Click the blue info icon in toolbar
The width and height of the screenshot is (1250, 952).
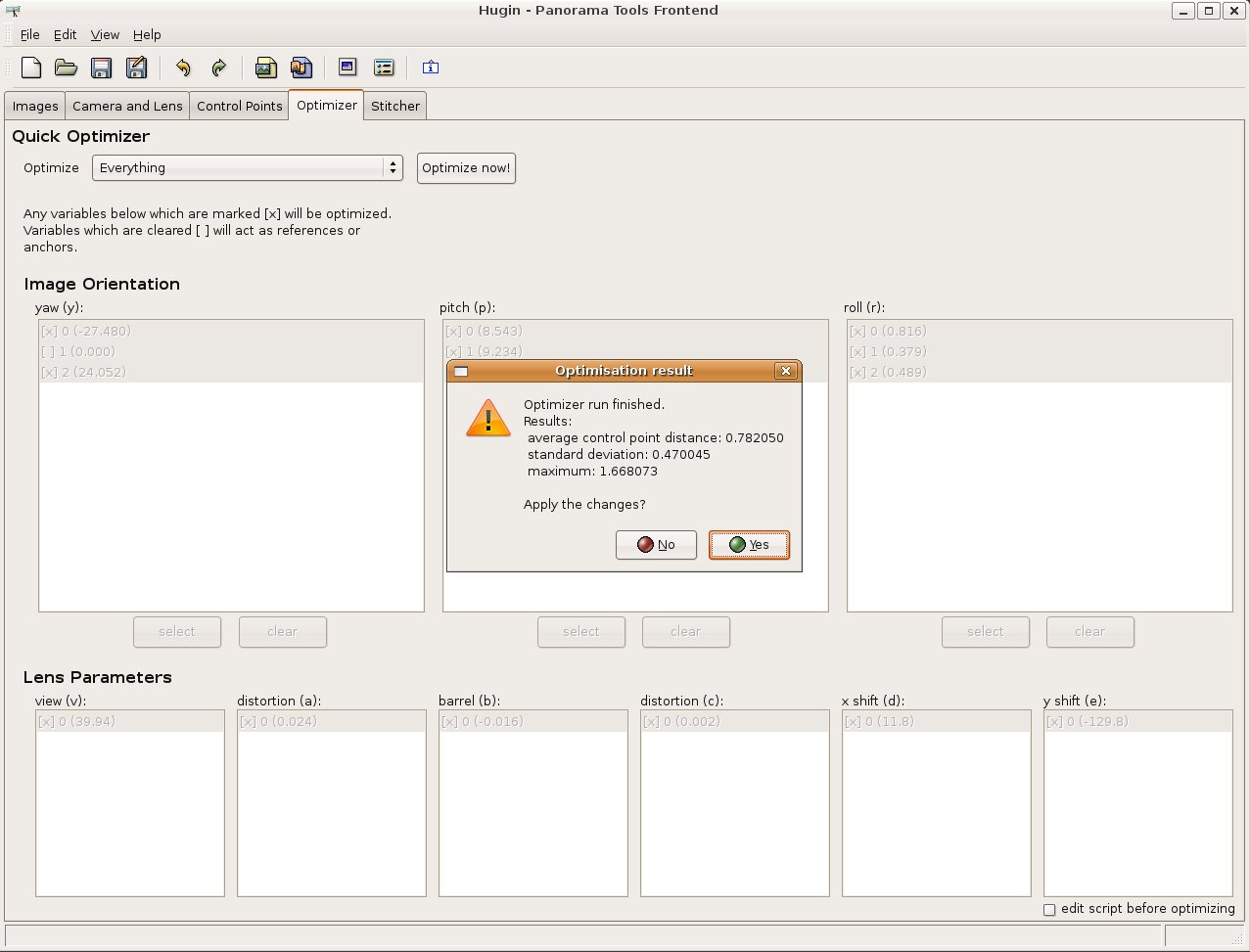pos(431,68)
